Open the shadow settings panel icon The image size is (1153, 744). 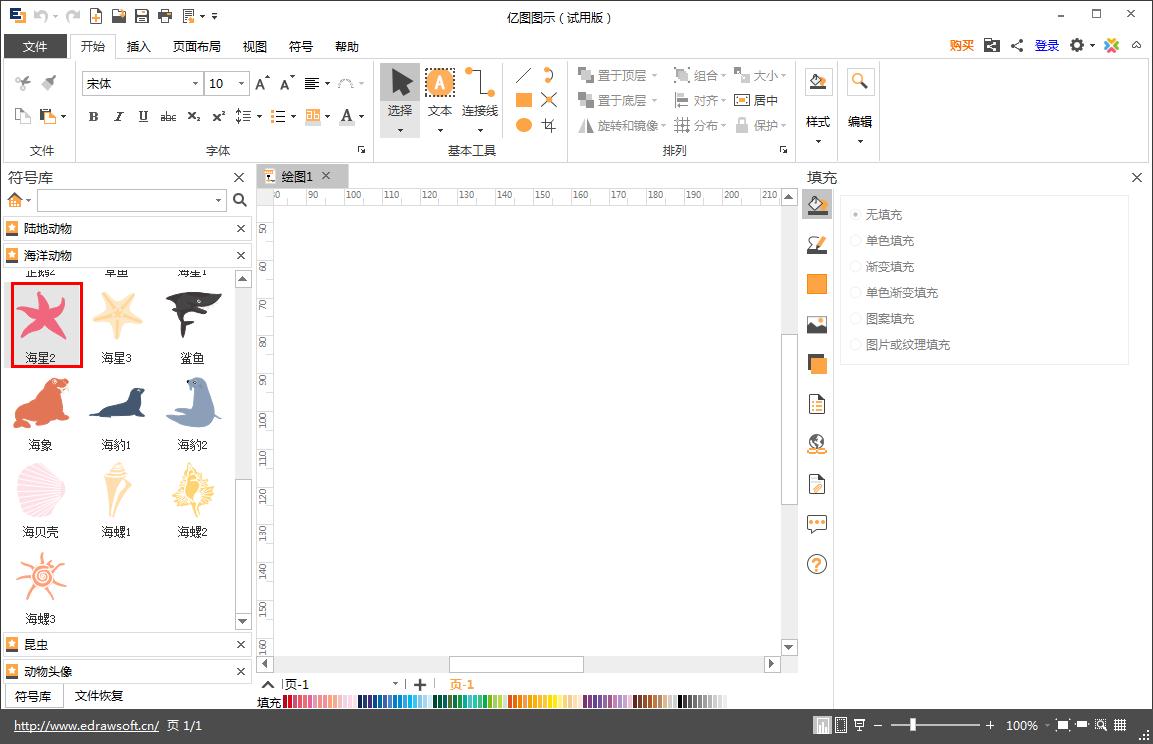point(817,364)
